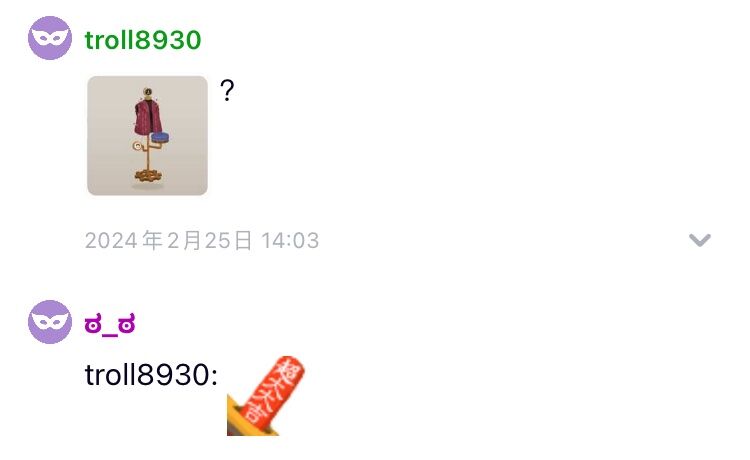
Task: Click the "2024年" year in the timestamp
Action: pos(123,241)
